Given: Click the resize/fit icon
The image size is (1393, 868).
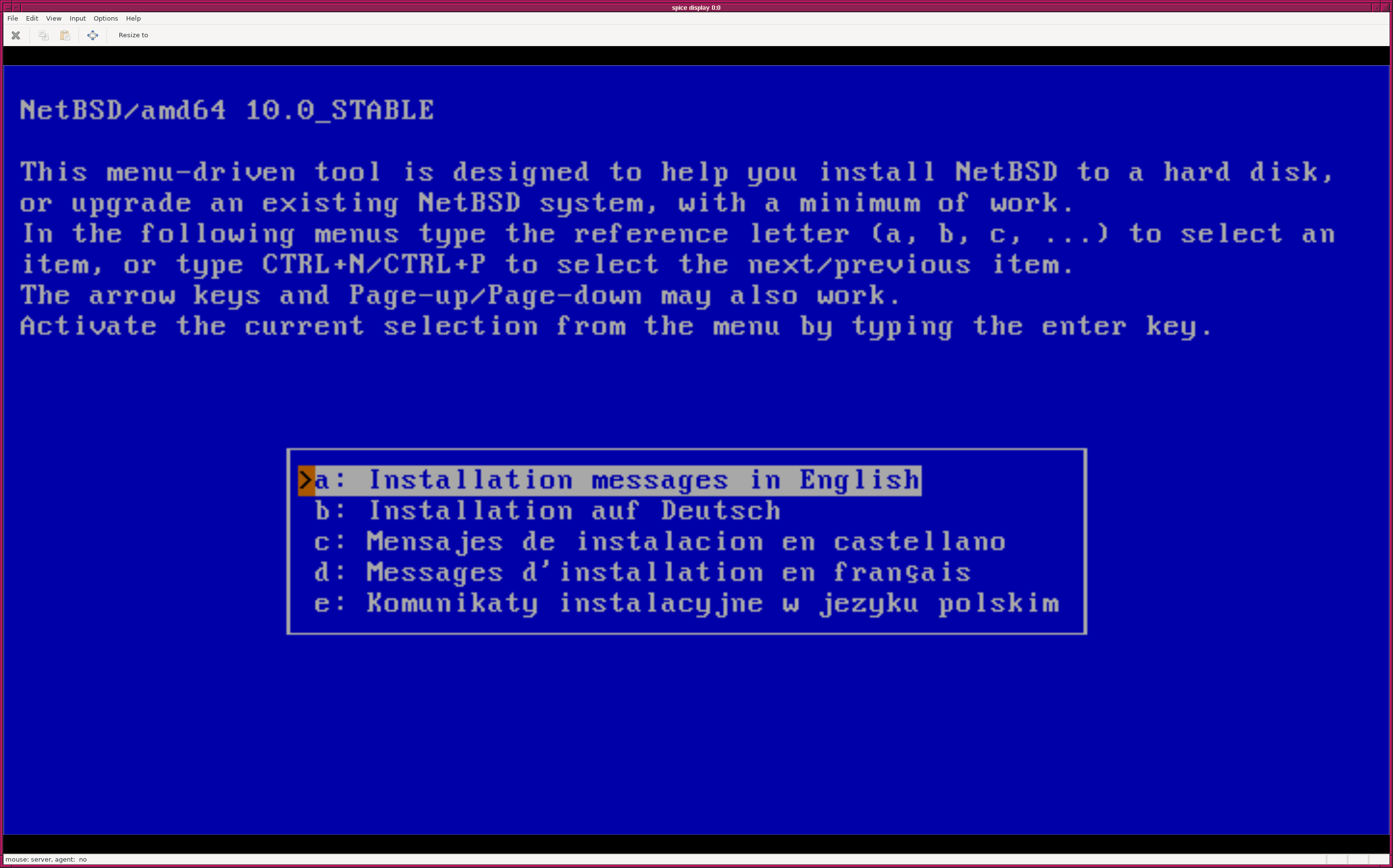Looking at the screenshot, I should [x=92, y=35].
